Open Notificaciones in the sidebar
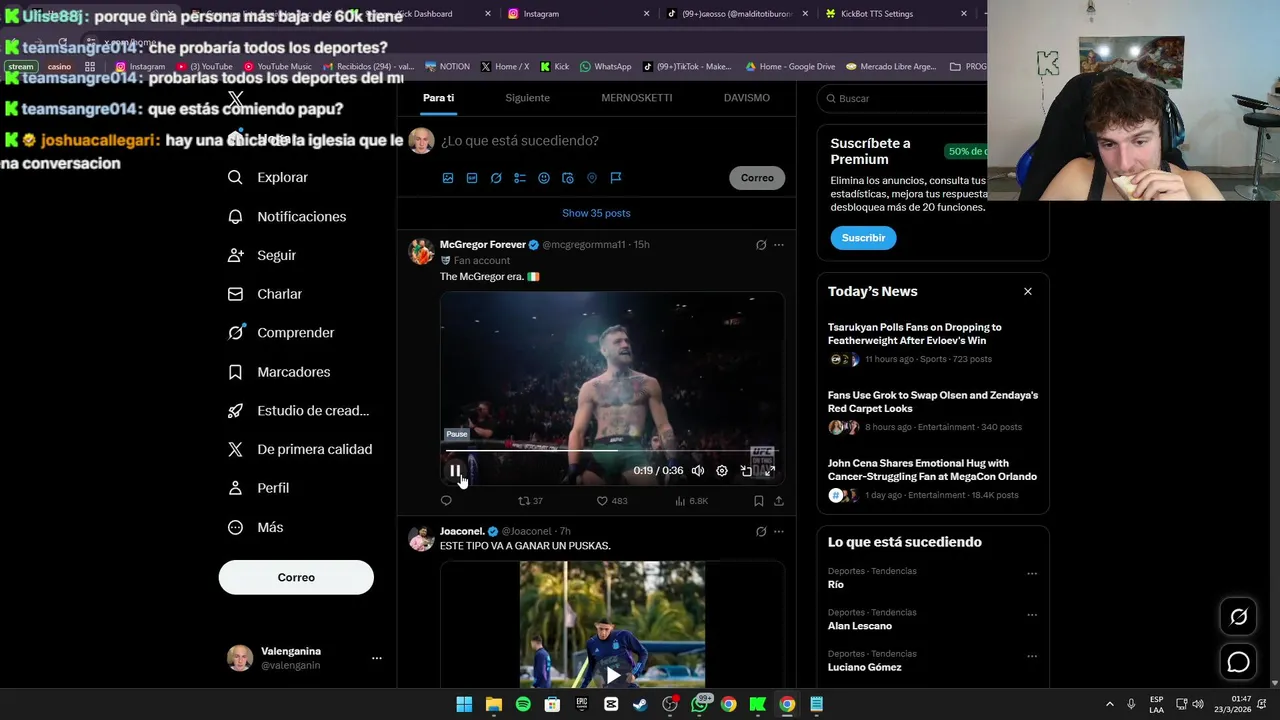Image resolution: width=1280 pixels, height=720 pixels. (287, 216)
